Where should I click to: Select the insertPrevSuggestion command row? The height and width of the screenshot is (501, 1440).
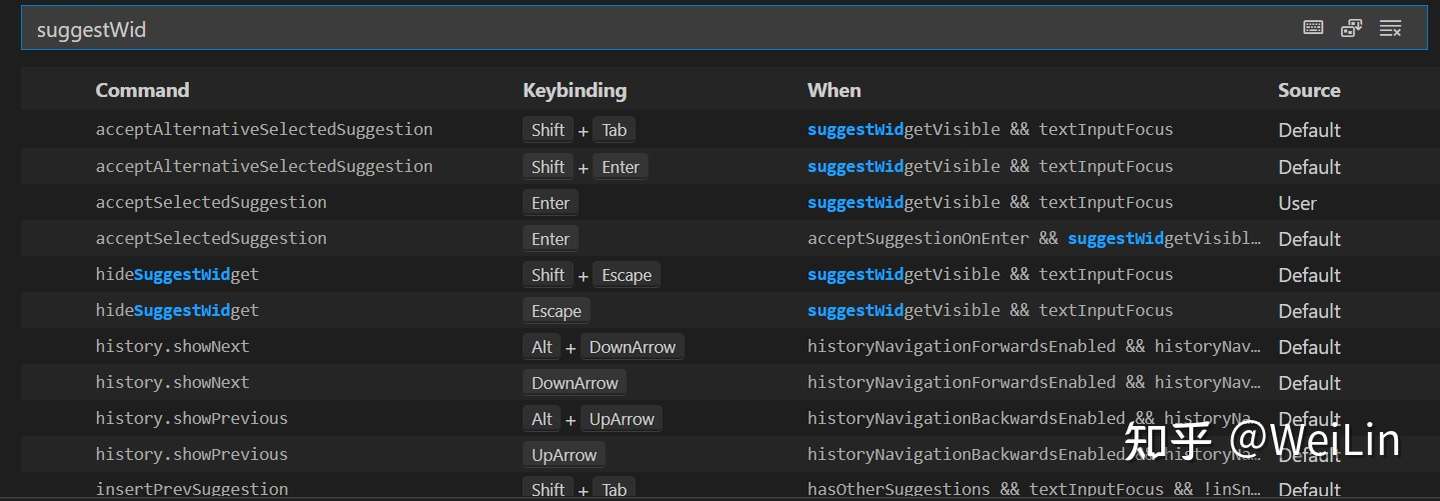191,490
